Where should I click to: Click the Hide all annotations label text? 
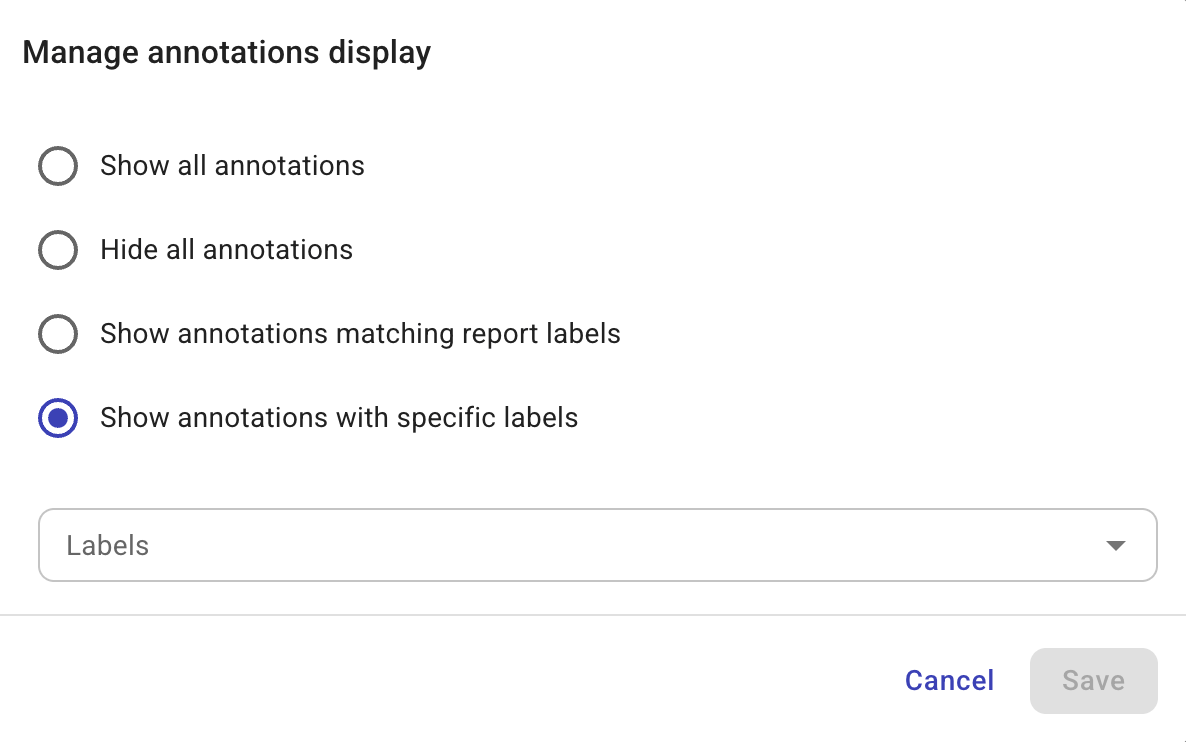(226, 250)
